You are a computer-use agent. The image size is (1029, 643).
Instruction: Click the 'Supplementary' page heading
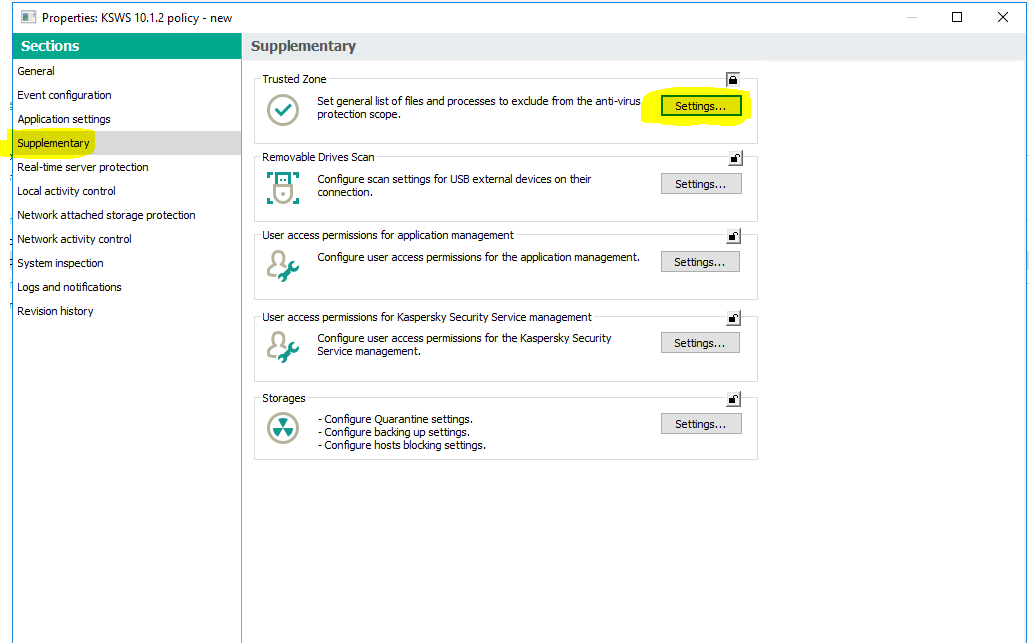pyautogui.click(x=303, y=46)
